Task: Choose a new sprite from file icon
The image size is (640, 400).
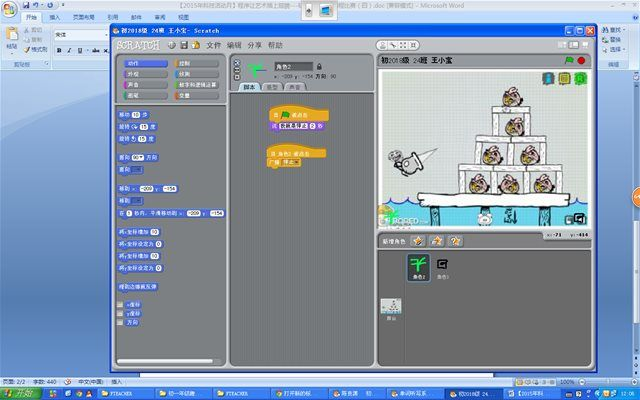Action: pos(437,241)
